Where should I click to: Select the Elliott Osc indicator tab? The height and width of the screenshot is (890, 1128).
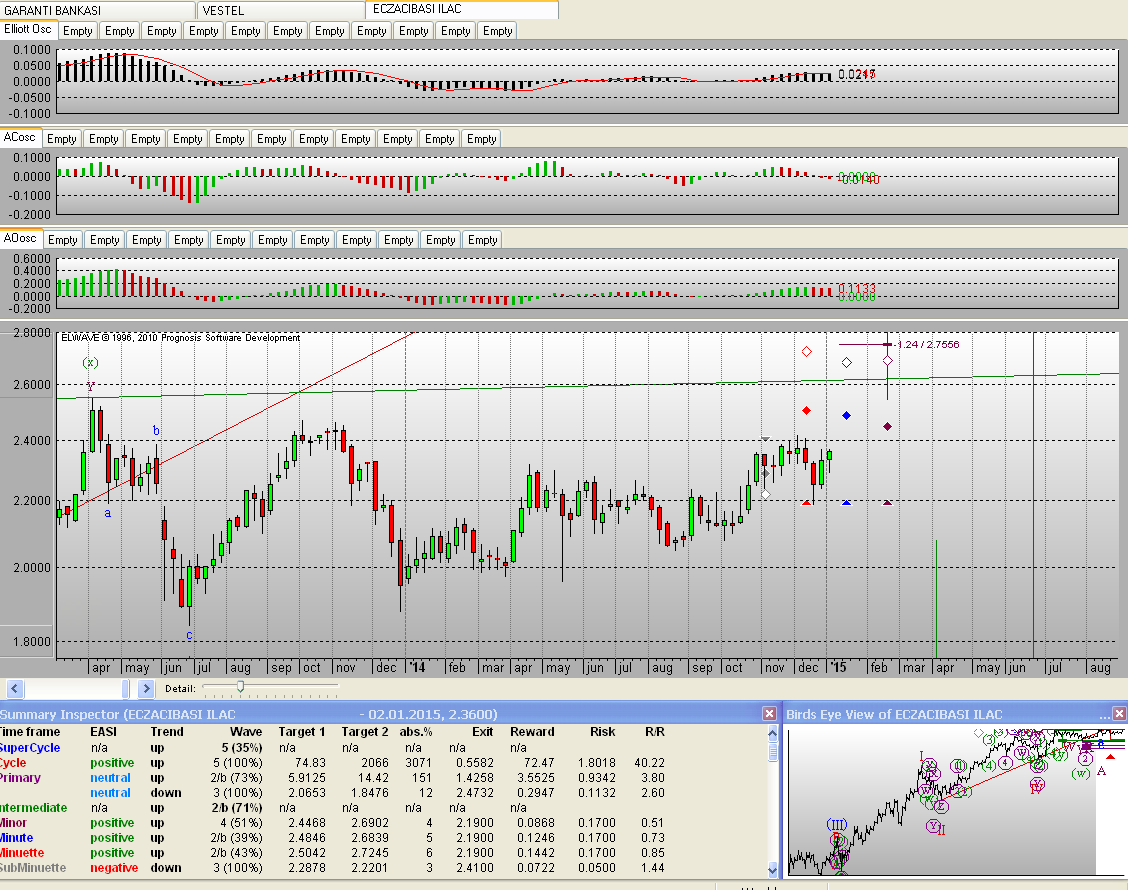(28, 30)
